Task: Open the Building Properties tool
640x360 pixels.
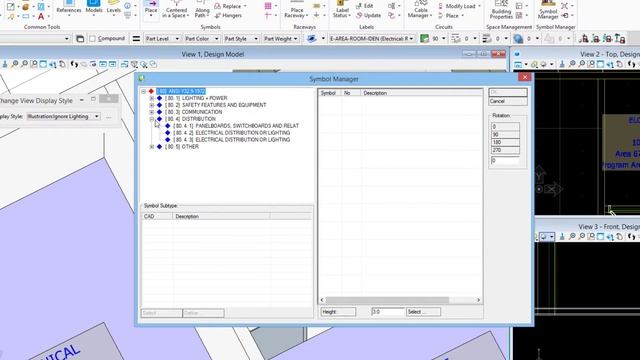Action: (x=501, y=10)
